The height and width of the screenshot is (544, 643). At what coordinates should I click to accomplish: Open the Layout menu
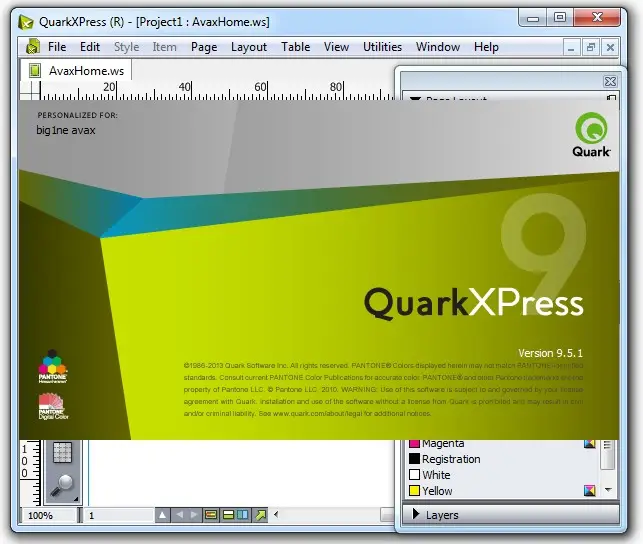(x=249, y=47)
